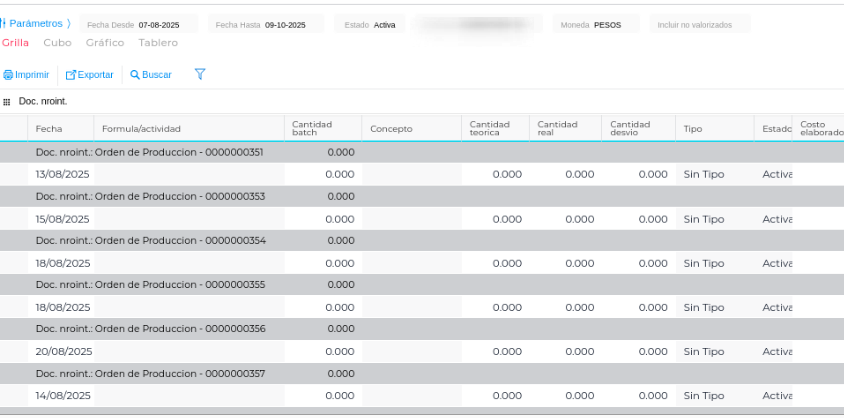Expand the Parámetros panel chevron
844x418 pixels.
pyautogui.click(x=68, y=23)
